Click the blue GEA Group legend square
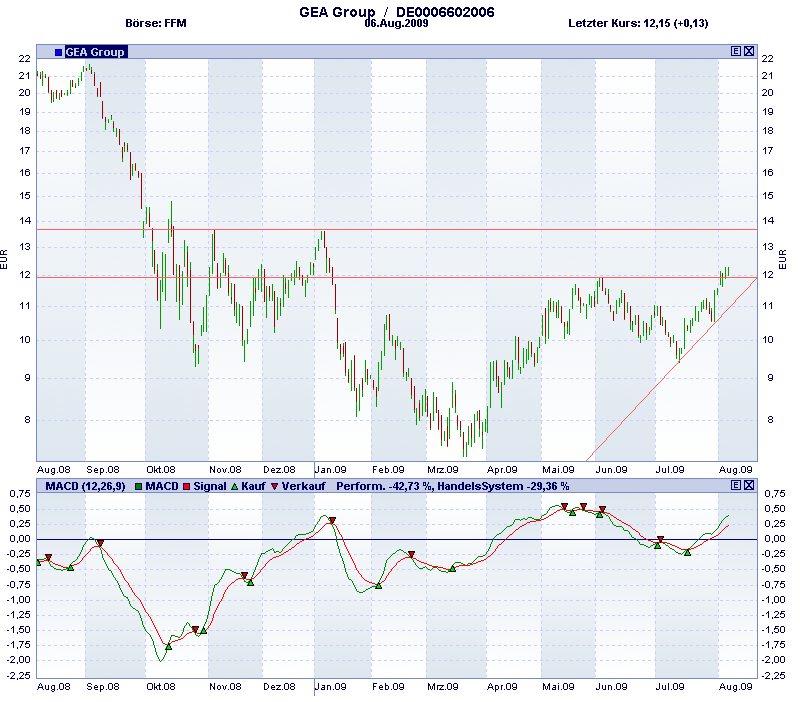 tap(58, 52)
